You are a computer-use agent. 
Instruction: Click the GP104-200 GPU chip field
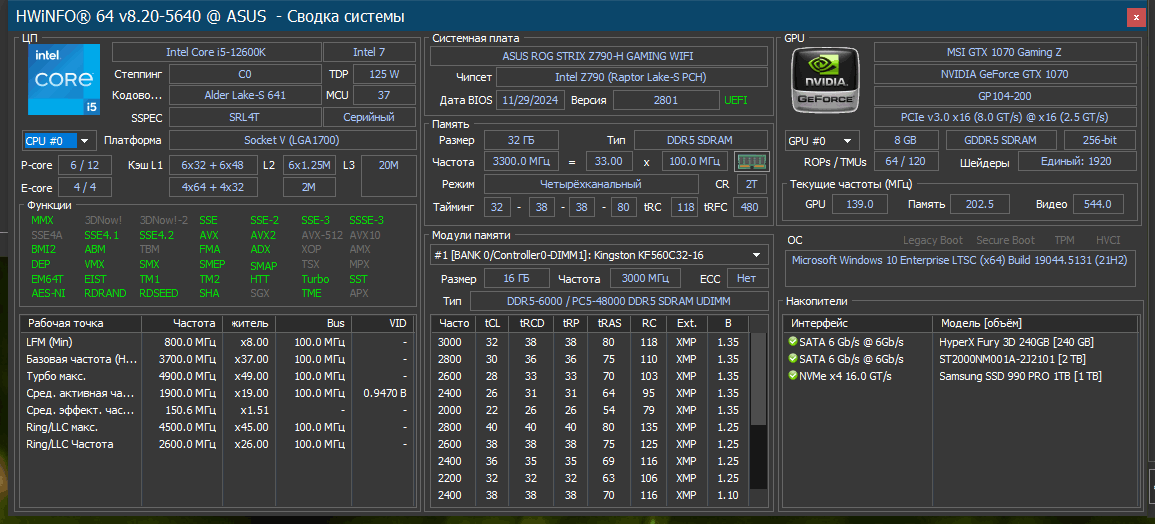[1004, 96]
